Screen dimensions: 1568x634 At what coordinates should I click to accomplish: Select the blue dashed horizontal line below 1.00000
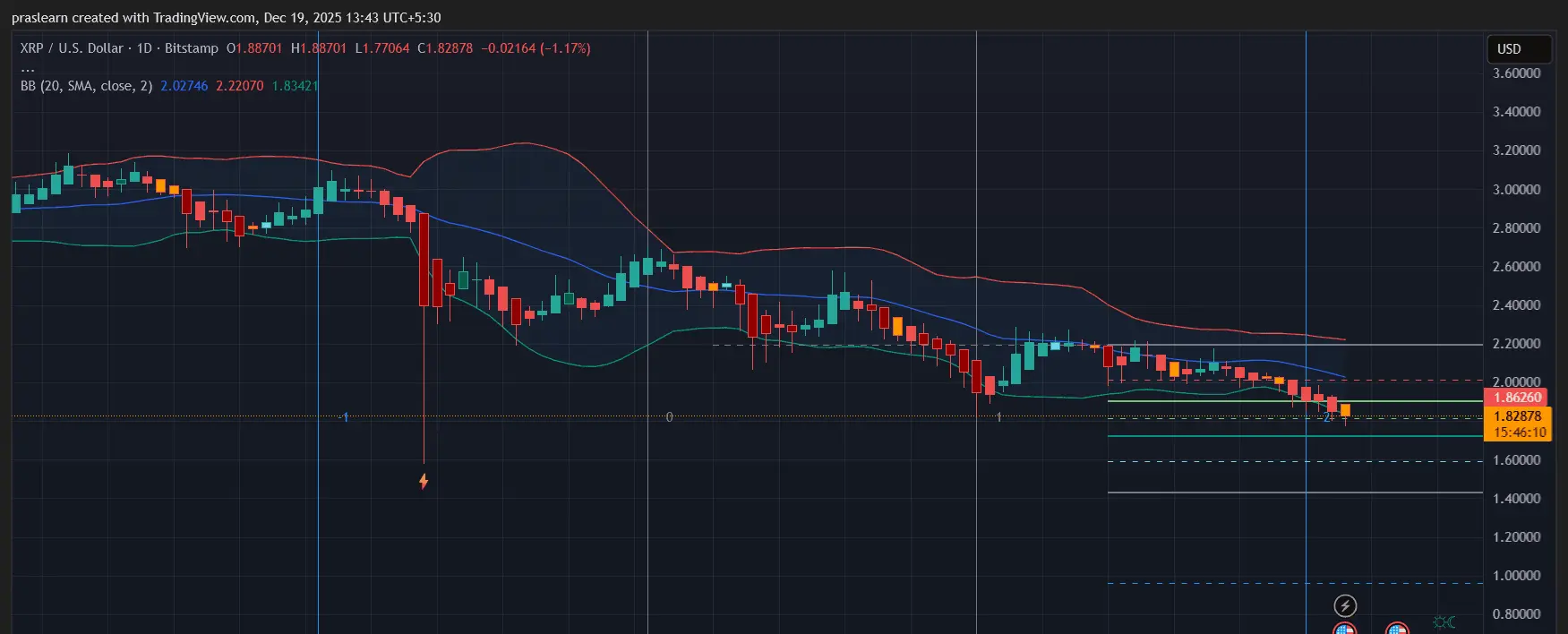coord(1295,584)
